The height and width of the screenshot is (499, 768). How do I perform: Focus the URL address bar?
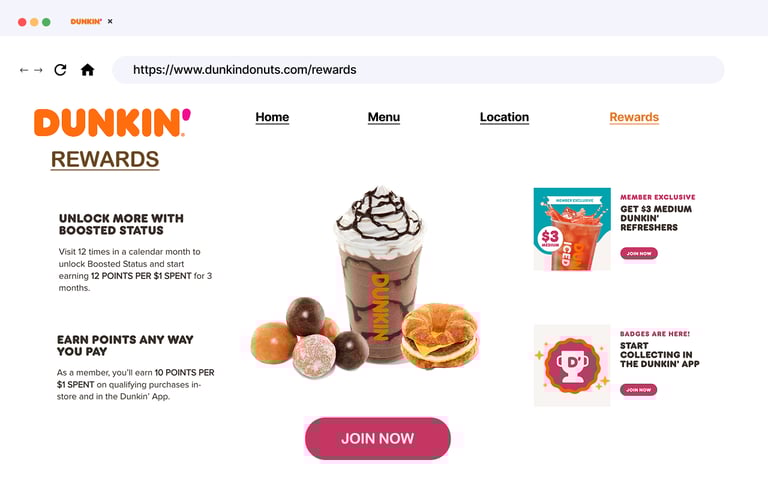tap(418, 70)
